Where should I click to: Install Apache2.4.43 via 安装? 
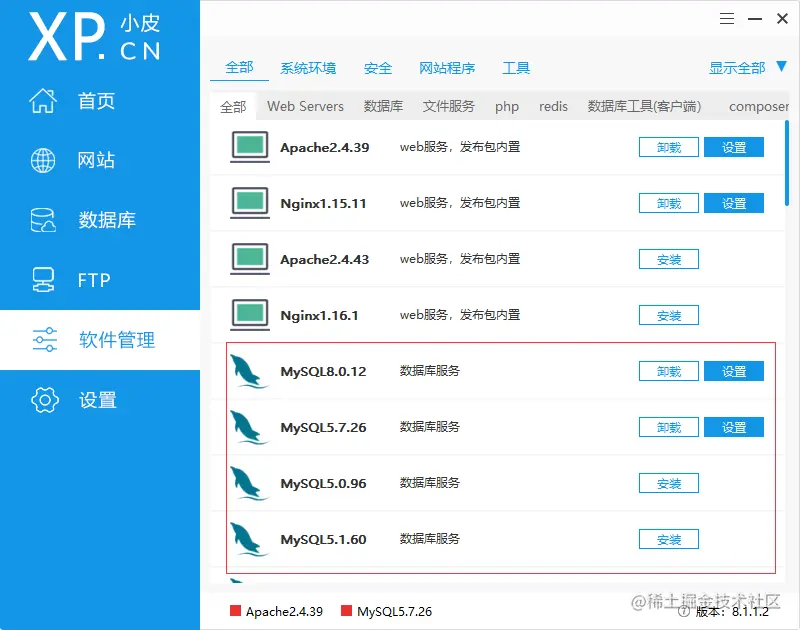coord(669,260)
